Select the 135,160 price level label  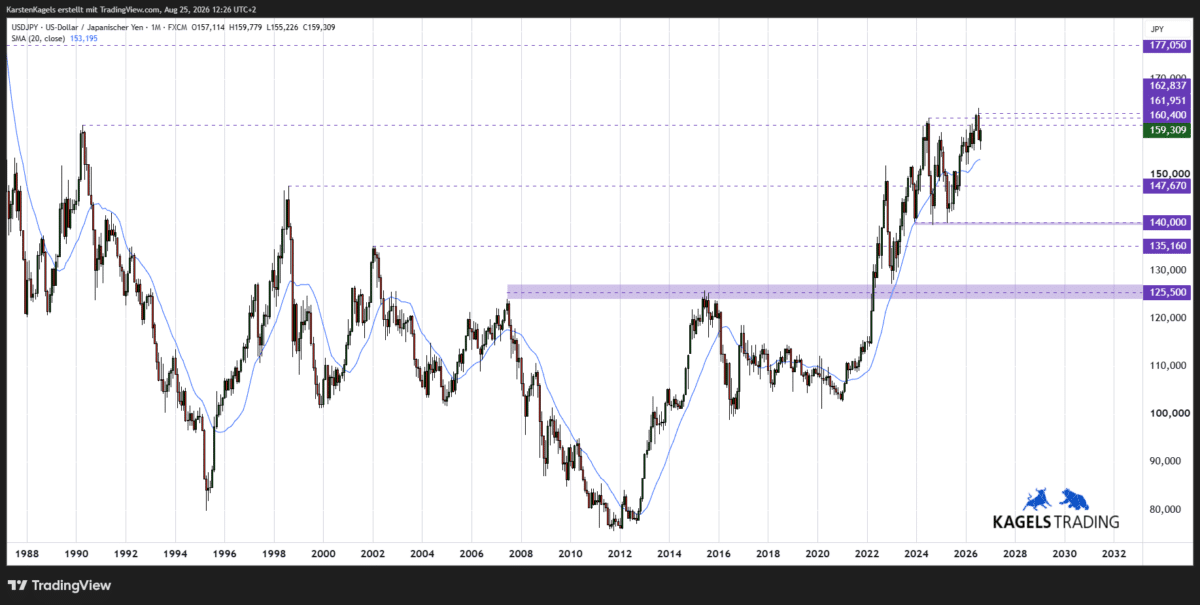pyautogui.click(x=1167, y=245)
